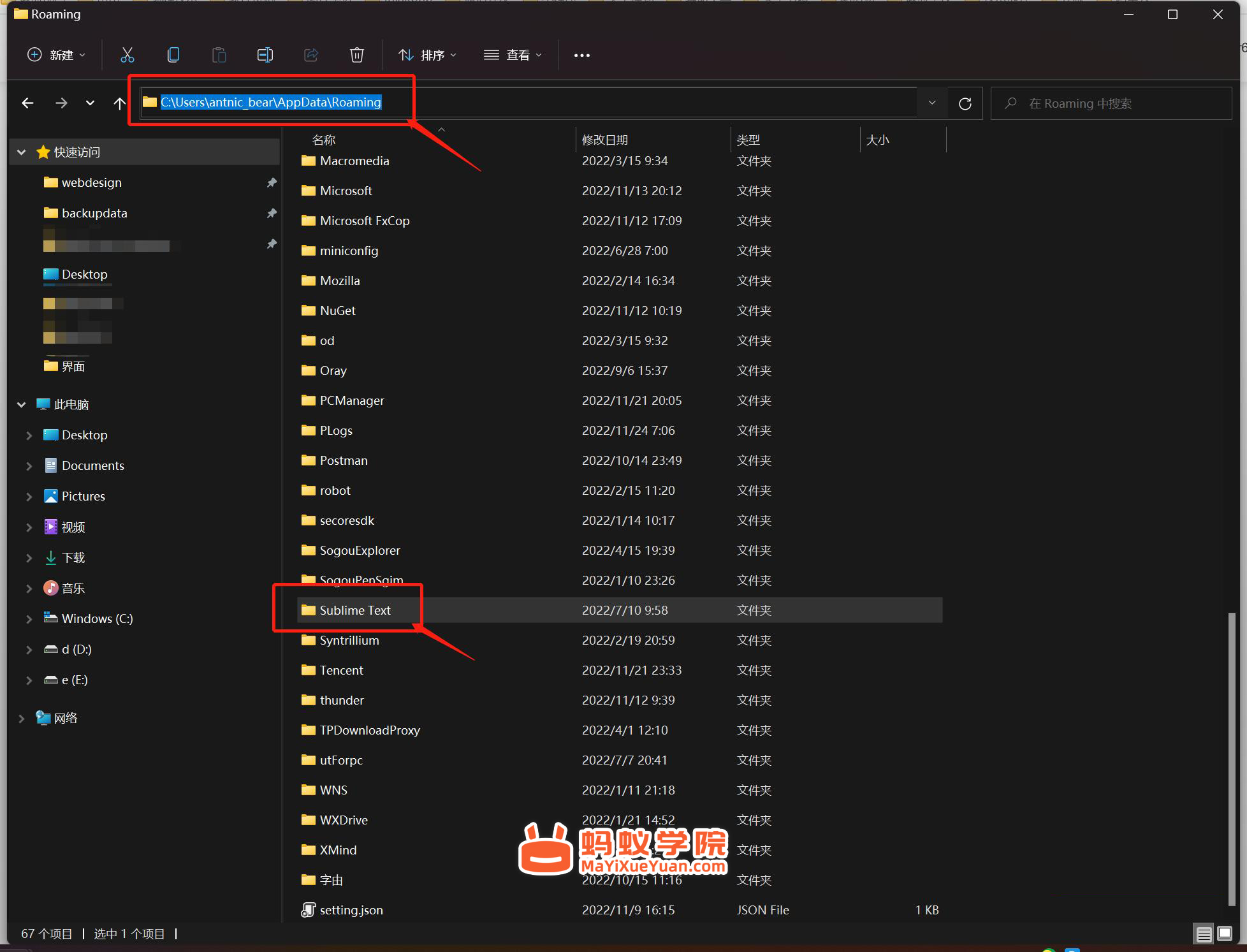Image resolution: width=1247 pixels, height=952 pixels.
Task: Click the Copy icon in toolbar
Action: (x=173, y=55)
